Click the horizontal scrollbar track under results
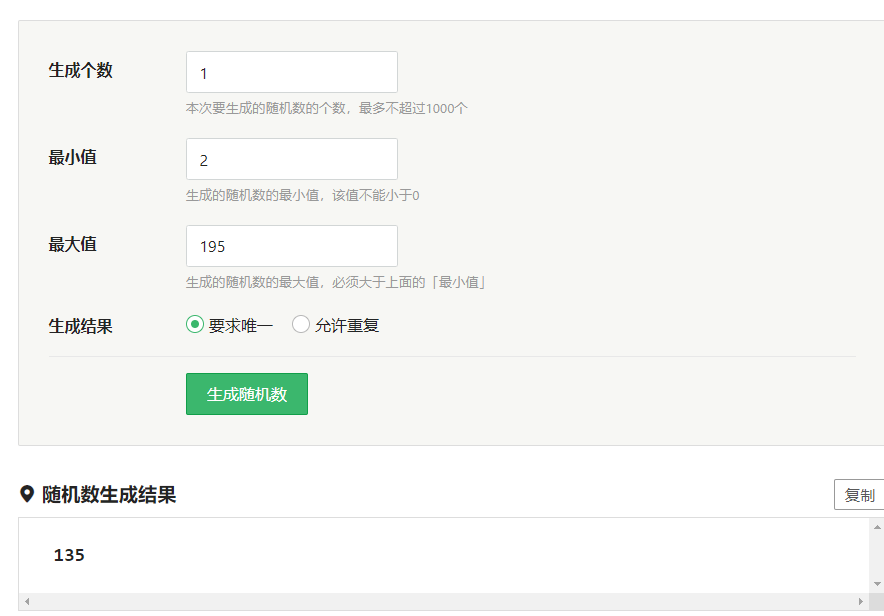This screenshot has width=884, height=616. point(444,601)
